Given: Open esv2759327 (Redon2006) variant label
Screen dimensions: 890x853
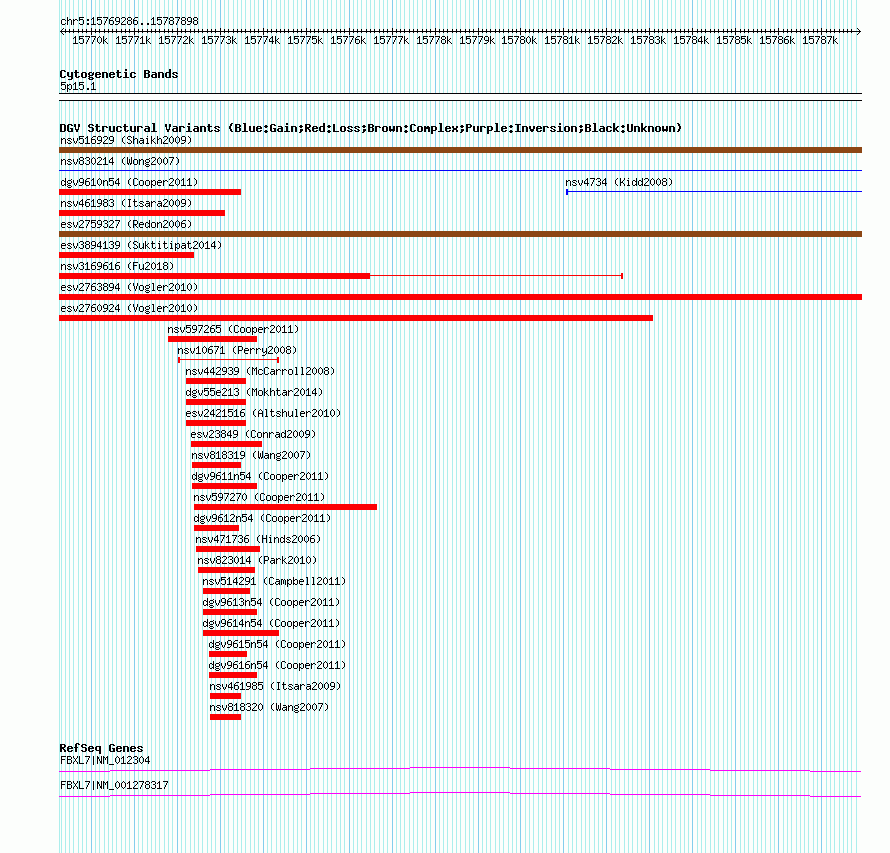Looking at the screenshot, I should coord(126,224).
